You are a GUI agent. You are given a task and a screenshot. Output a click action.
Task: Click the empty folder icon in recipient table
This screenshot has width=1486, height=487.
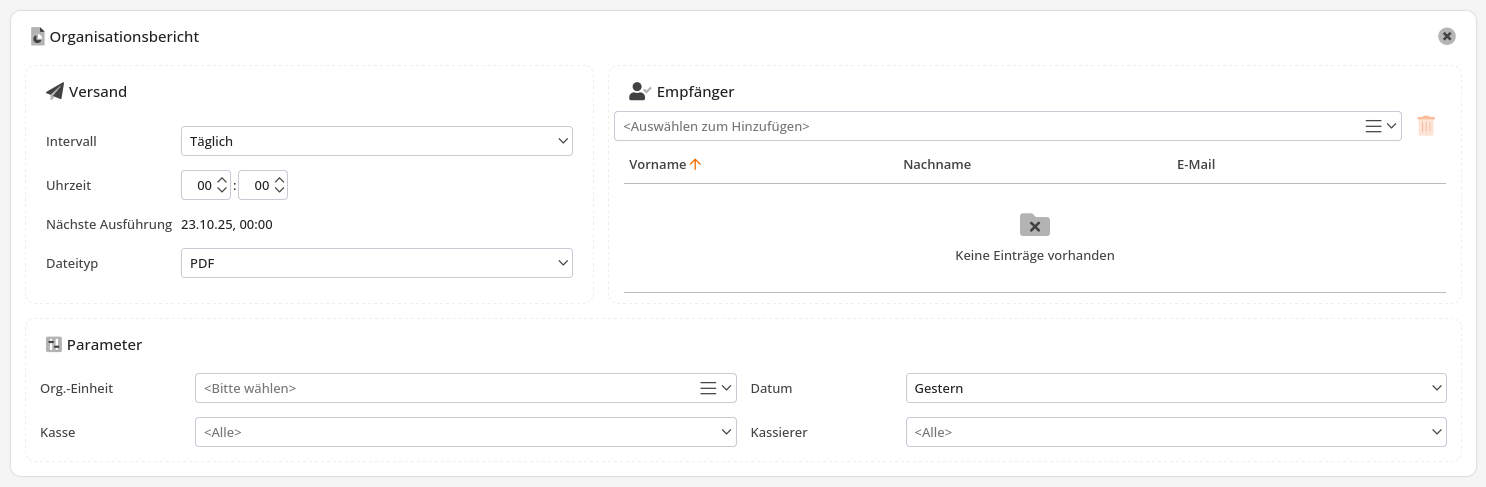pyautogui.click(x=1034, y=225)
